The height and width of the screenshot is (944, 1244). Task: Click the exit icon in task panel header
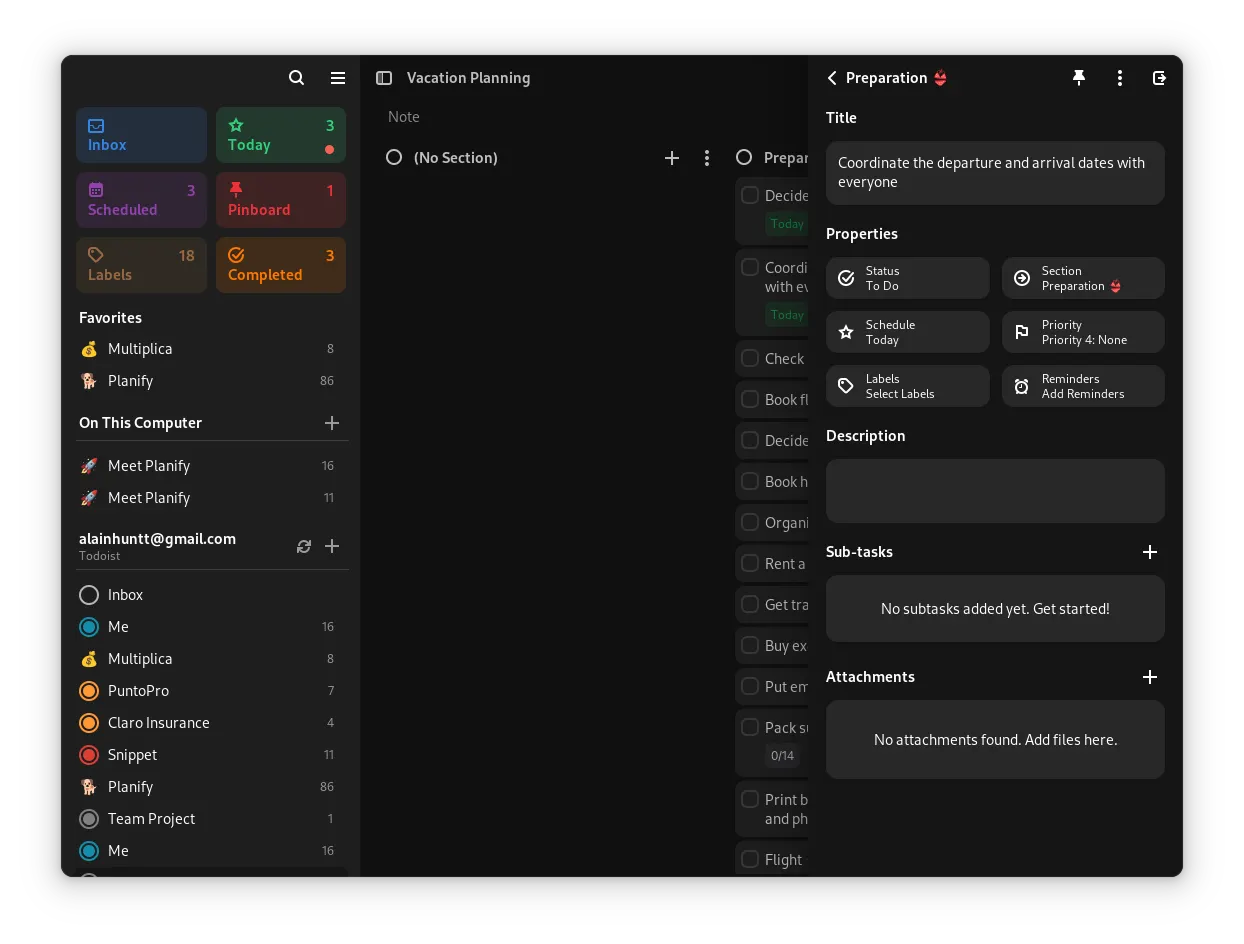1159,78
